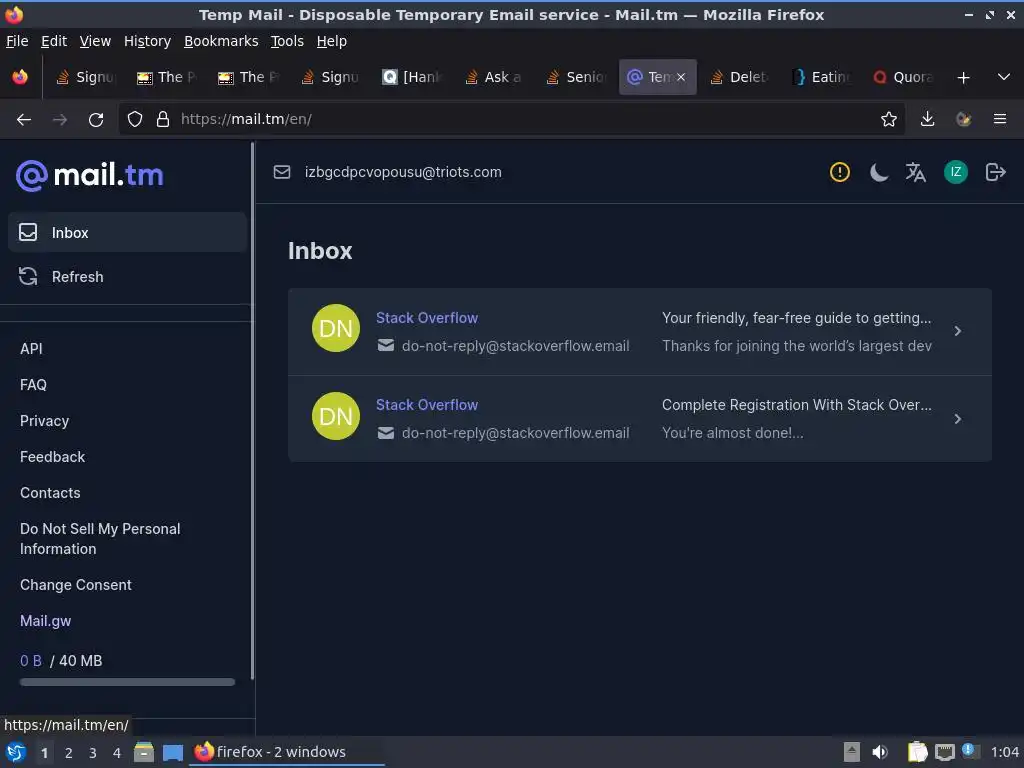
Task: Open the Privacy link
Action: 44,421
